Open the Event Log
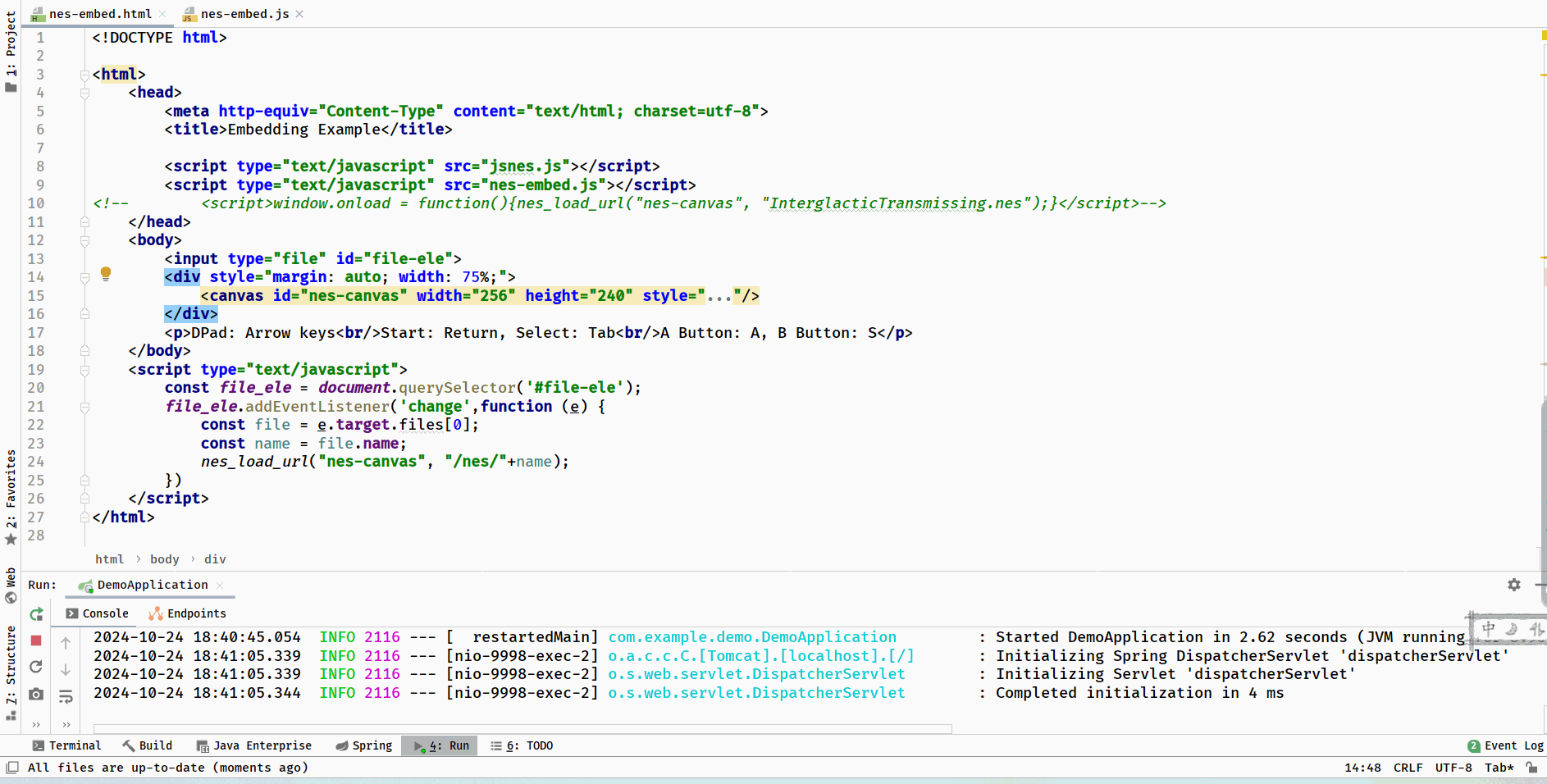 coord(1506,745)
